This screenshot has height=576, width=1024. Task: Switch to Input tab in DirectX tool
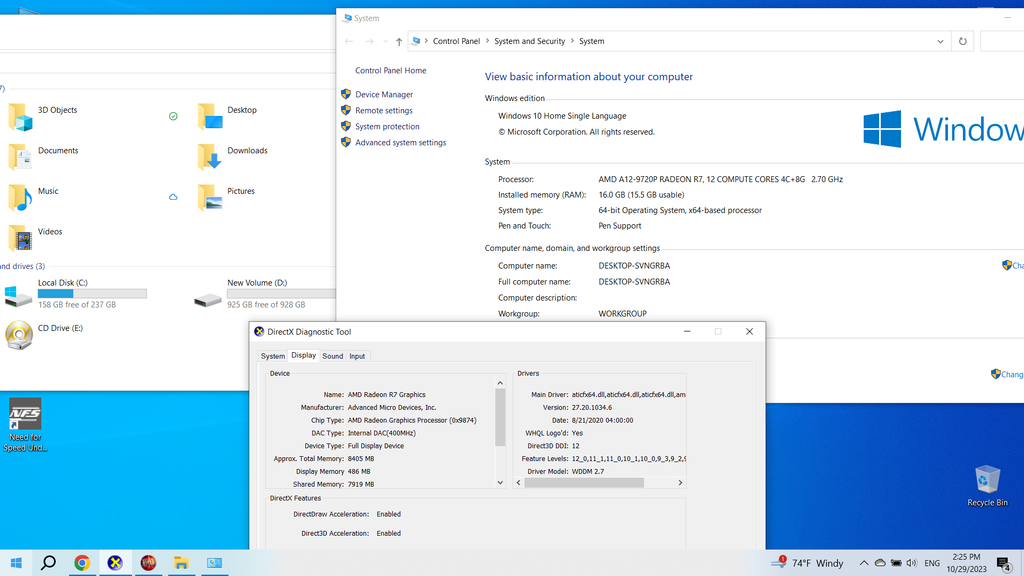pos(357,357)
